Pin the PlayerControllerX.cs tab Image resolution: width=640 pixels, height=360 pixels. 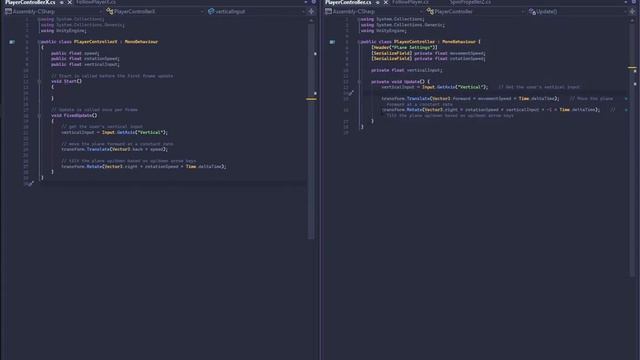pos(62,2)
